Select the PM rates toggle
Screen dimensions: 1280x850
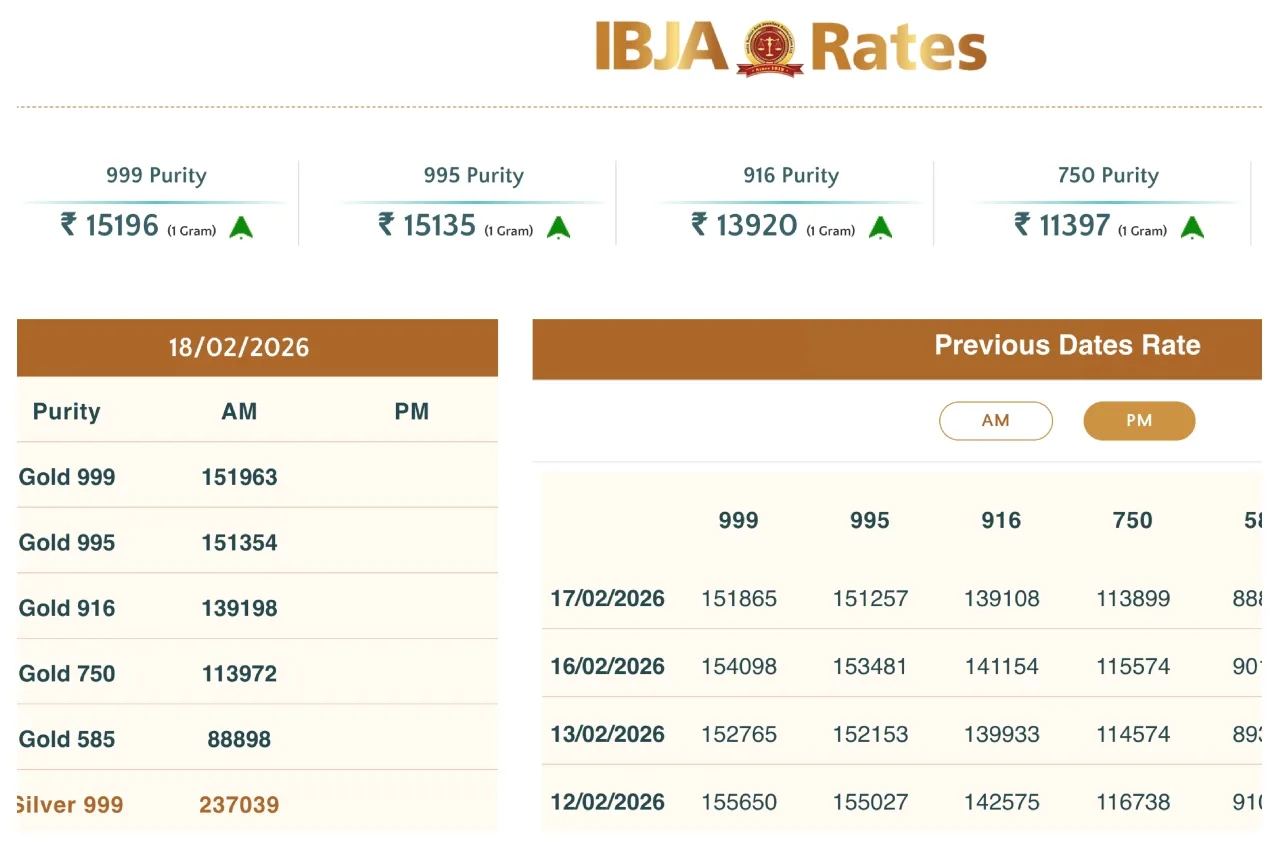(1139, 421)
